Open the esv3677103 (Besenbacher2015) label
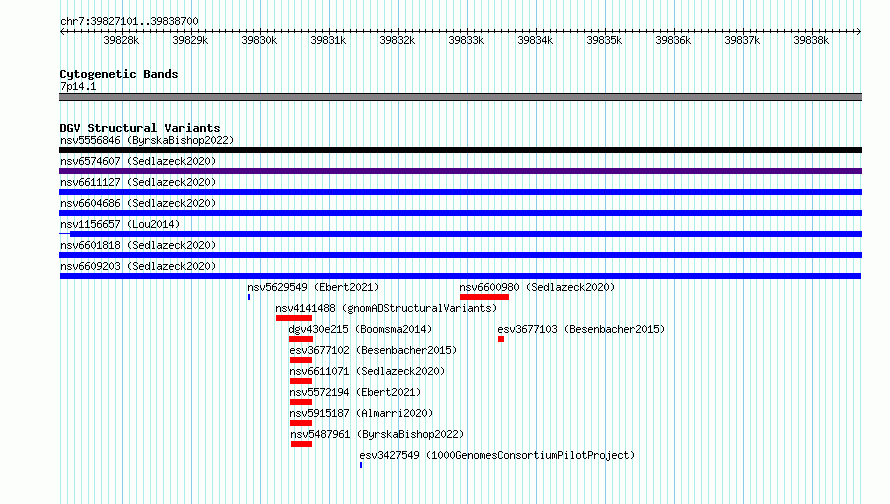This screenshot has height=504, width=890. click(x=581, y=329)
